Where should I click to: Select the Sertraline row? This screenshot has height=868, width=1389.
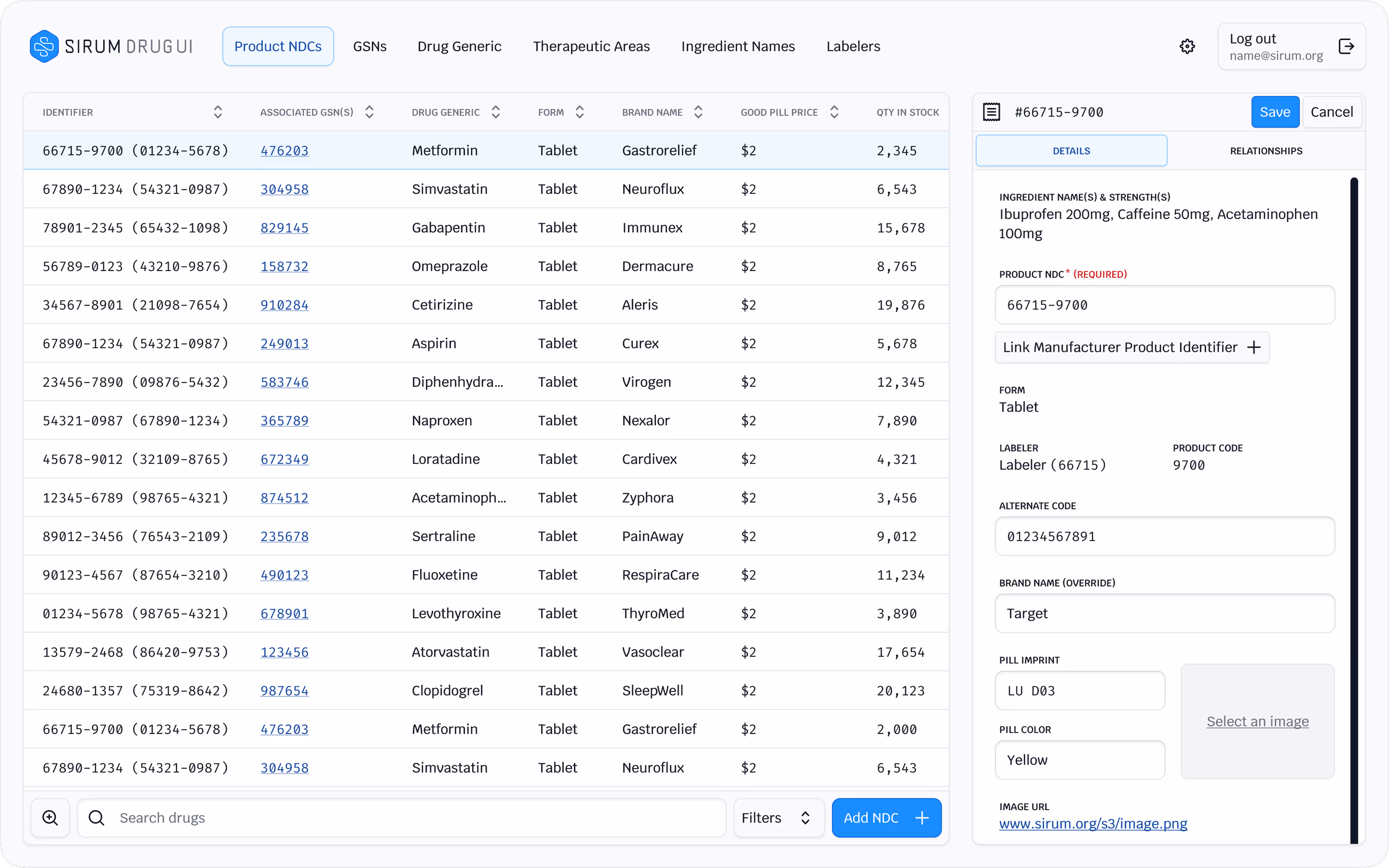(485, 536)
